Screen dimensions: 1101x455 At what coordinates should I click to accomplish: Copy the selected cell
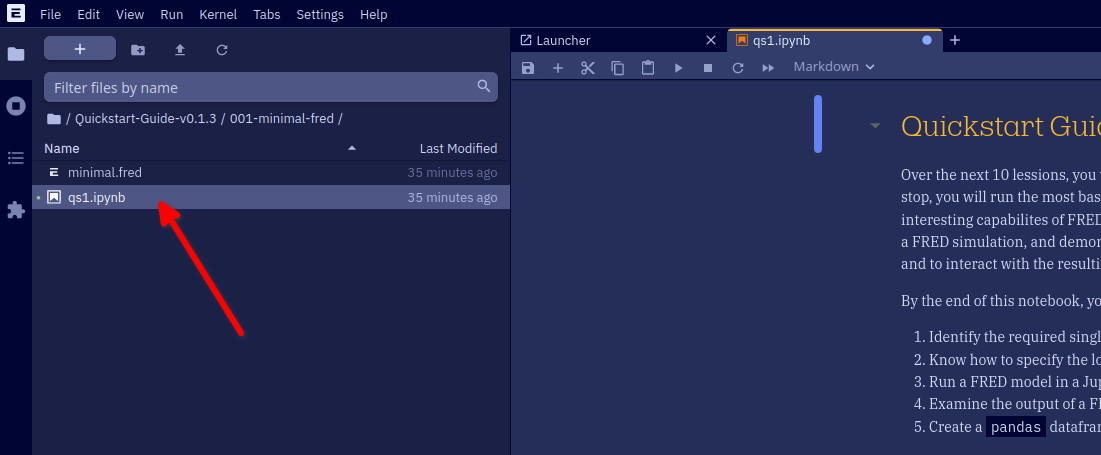click(618, 67)
